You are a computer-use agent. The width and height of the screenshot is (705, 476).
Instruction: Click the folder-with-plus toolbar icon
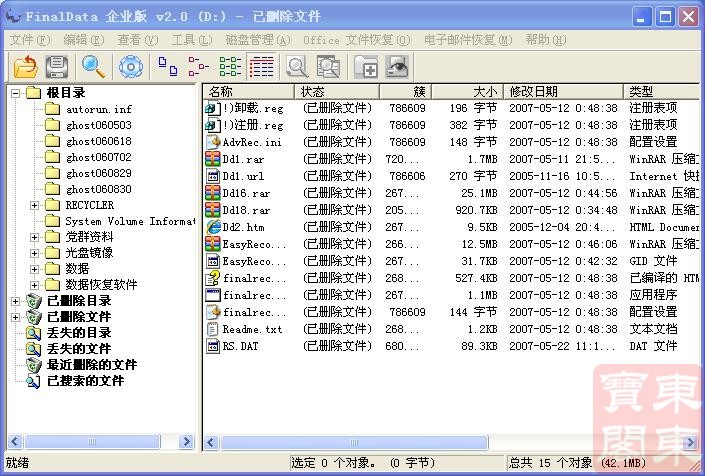367,67
